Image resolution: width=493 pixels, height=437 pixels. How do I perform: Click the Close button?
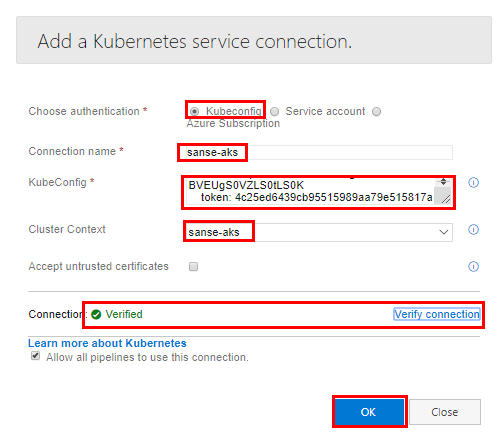pyautogui.click(x=445, y=412)
